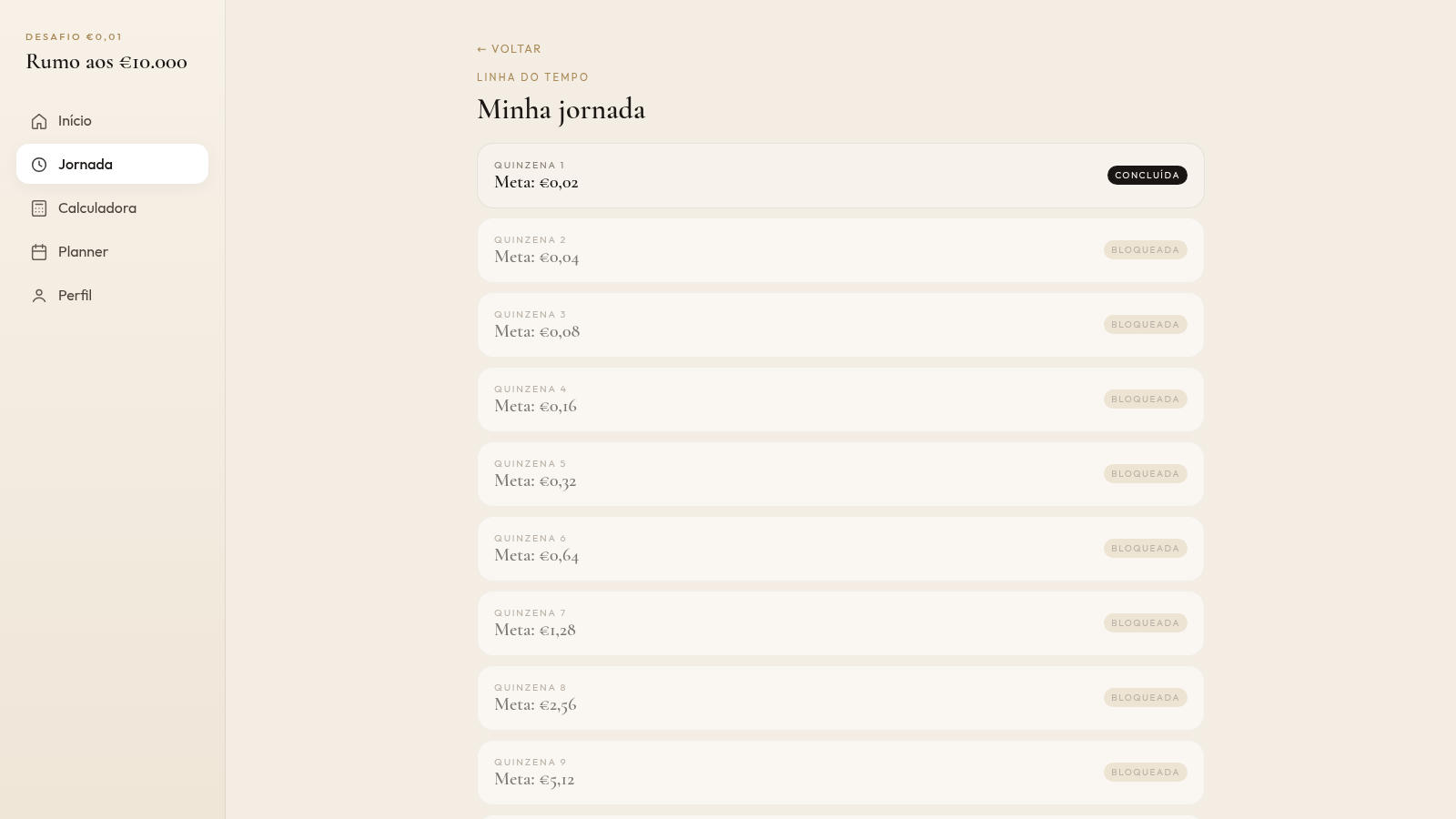Open the Quinzena 1 completed card
This screenshot has height=819, width=1456.
tap(841, 176)
